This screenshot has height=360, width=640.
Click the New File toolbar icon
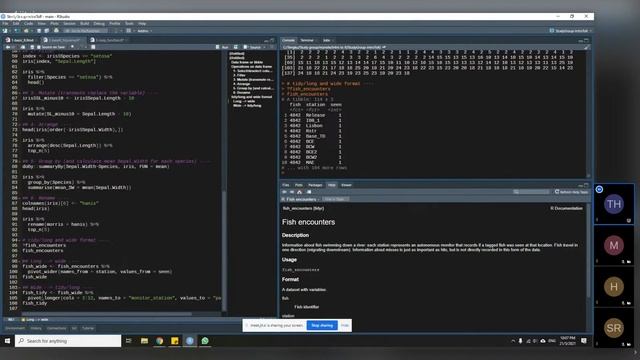(x=5, y=31)
